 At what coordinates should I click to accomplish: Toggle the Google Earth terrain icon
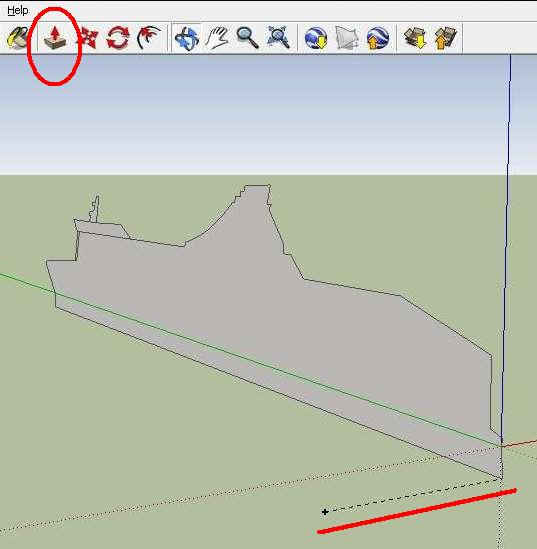point(347,38)
